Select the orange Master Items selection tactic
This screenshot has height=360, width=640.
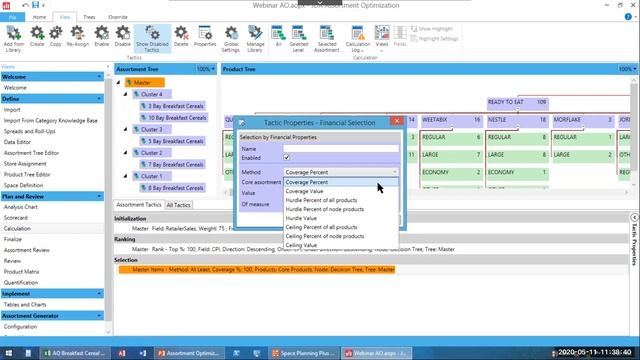[257, 269]
